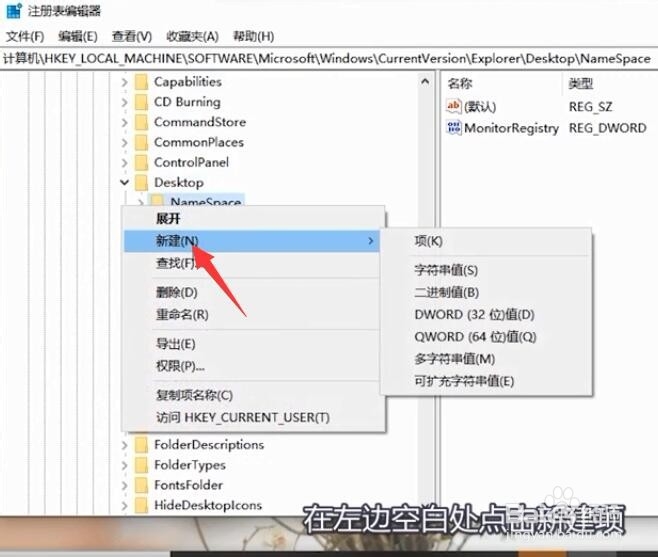Open the 查看(V) menu
Image resolution: width=658 pixels, height=557 pixels.
pyautogui.click(x=132, y=37)
